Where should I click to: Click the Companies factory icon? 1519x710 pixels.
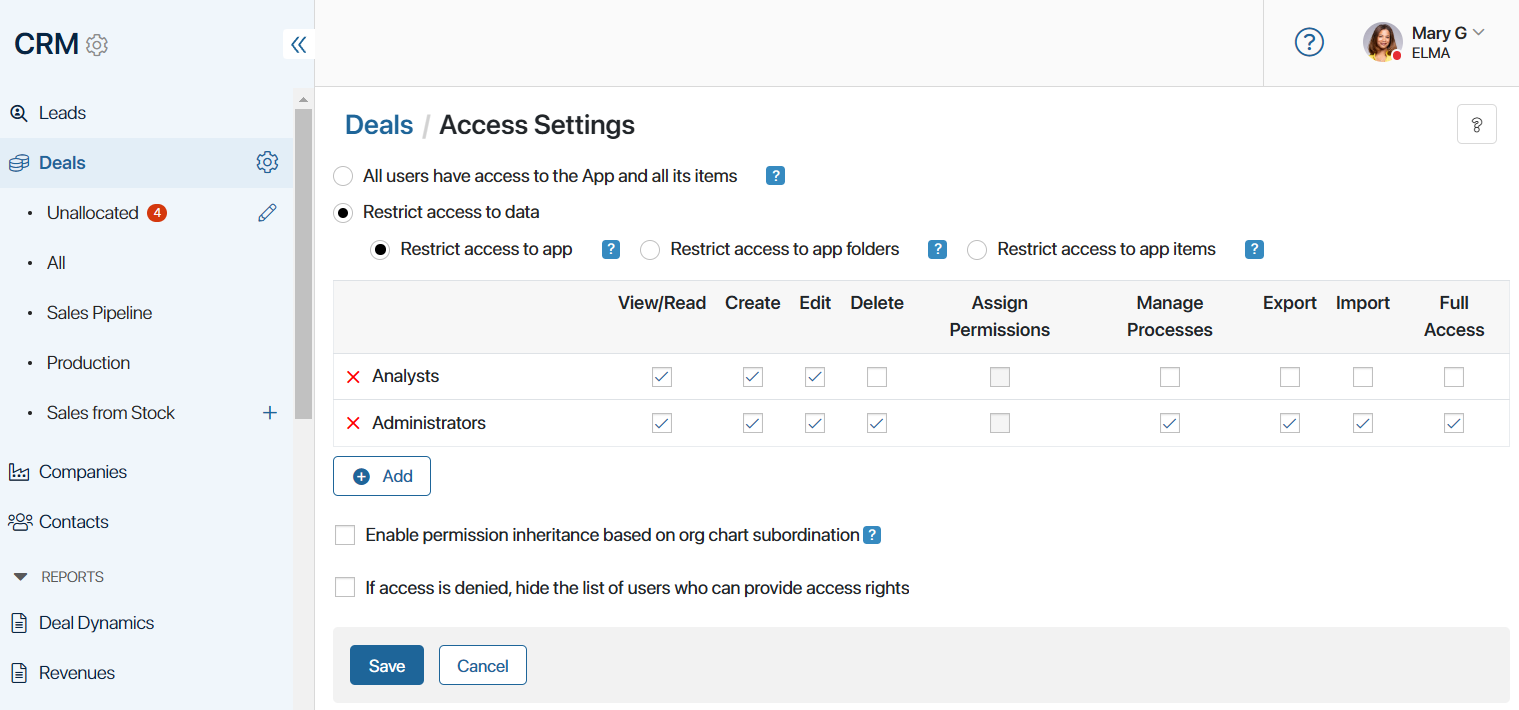(x=19, y=472)
